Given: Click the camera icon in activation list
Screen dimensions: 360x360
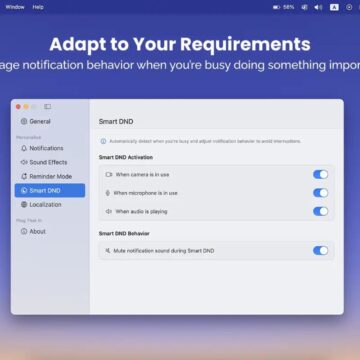Looking at the screenshot, I should pyautogui.click(x=109, y=174).
